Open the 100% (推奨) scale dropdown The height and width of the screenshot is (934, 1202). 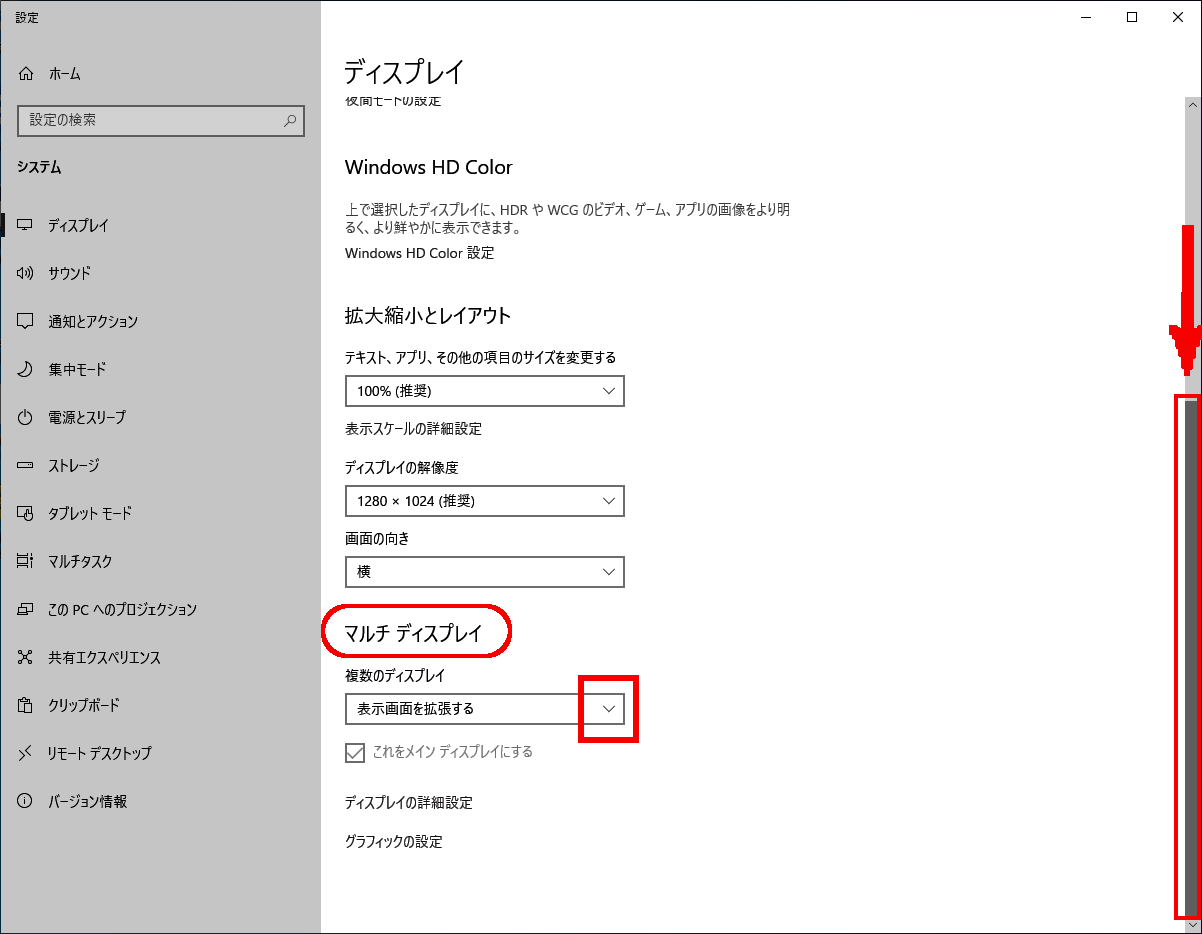tap(484, 391)
